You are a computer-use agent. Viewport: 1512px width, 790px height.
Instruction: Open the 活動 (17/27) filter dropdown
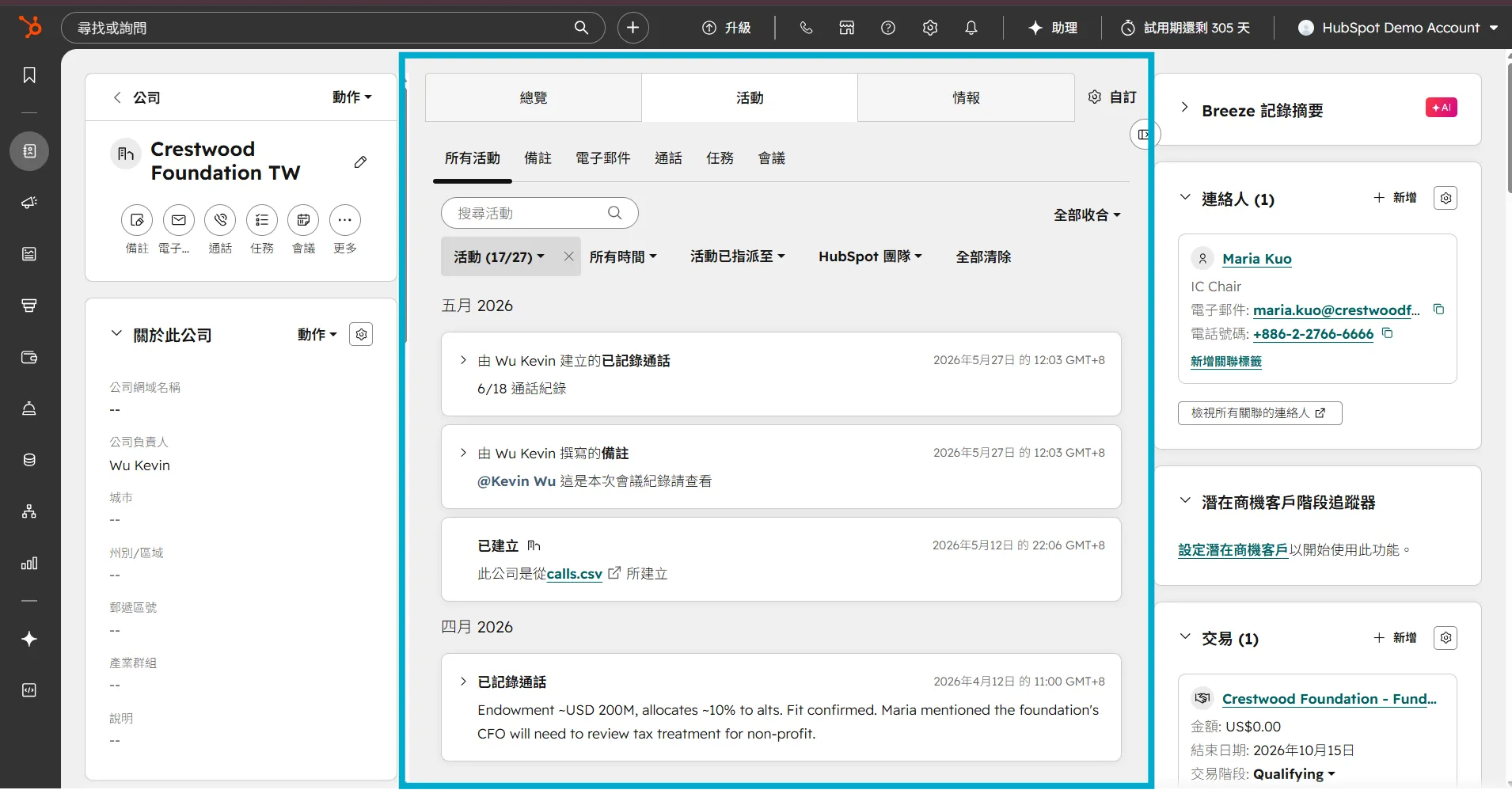[x=499, y=256]
